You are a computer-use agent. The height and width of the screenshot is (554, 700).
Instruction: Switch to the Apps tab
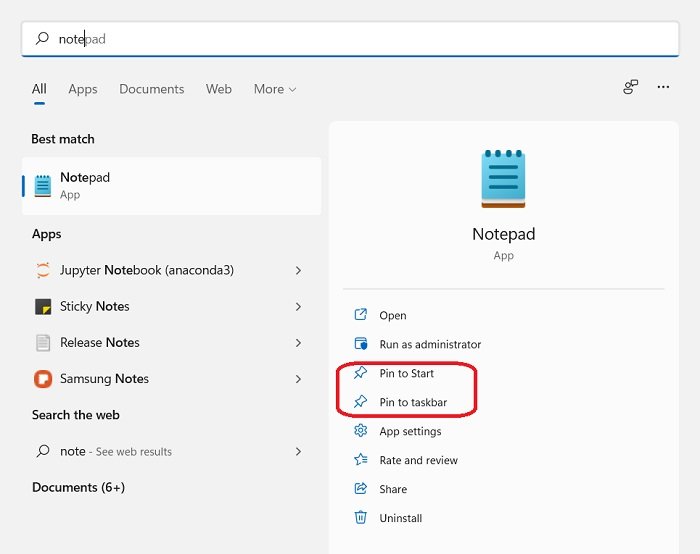tap(83, 89)
